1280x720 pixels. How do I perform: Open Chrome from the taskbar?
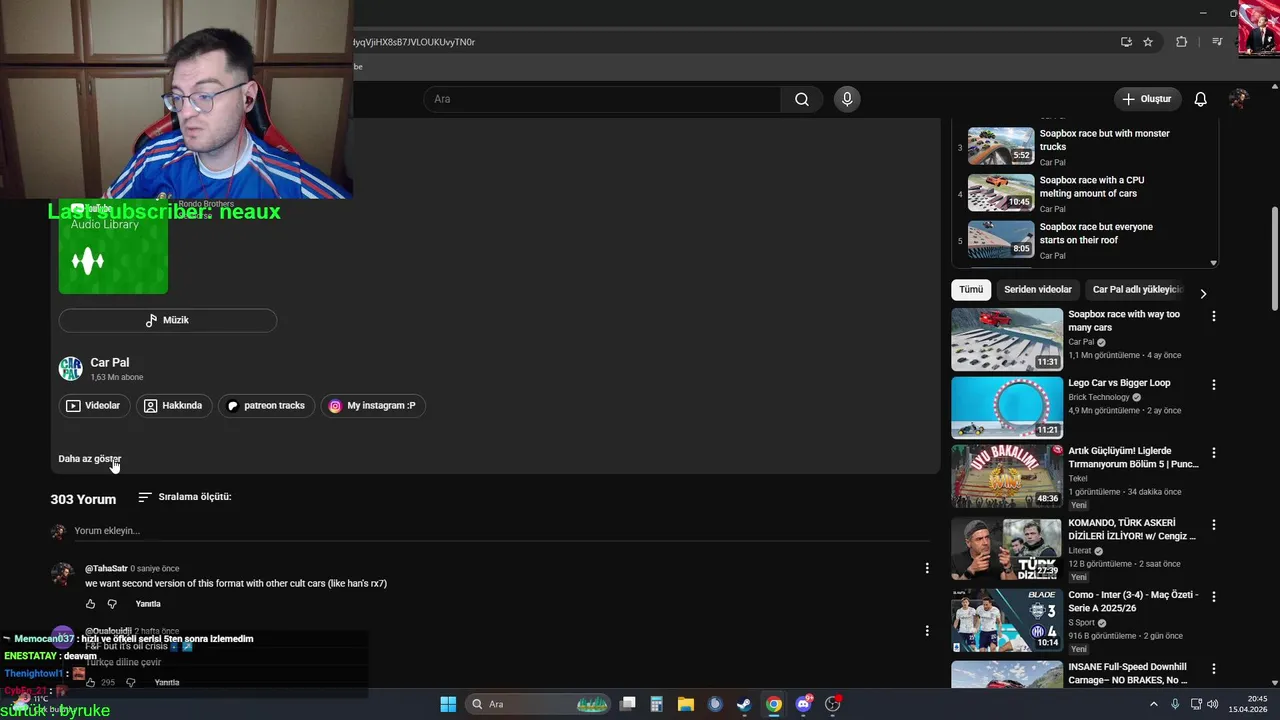coord(773,704)
